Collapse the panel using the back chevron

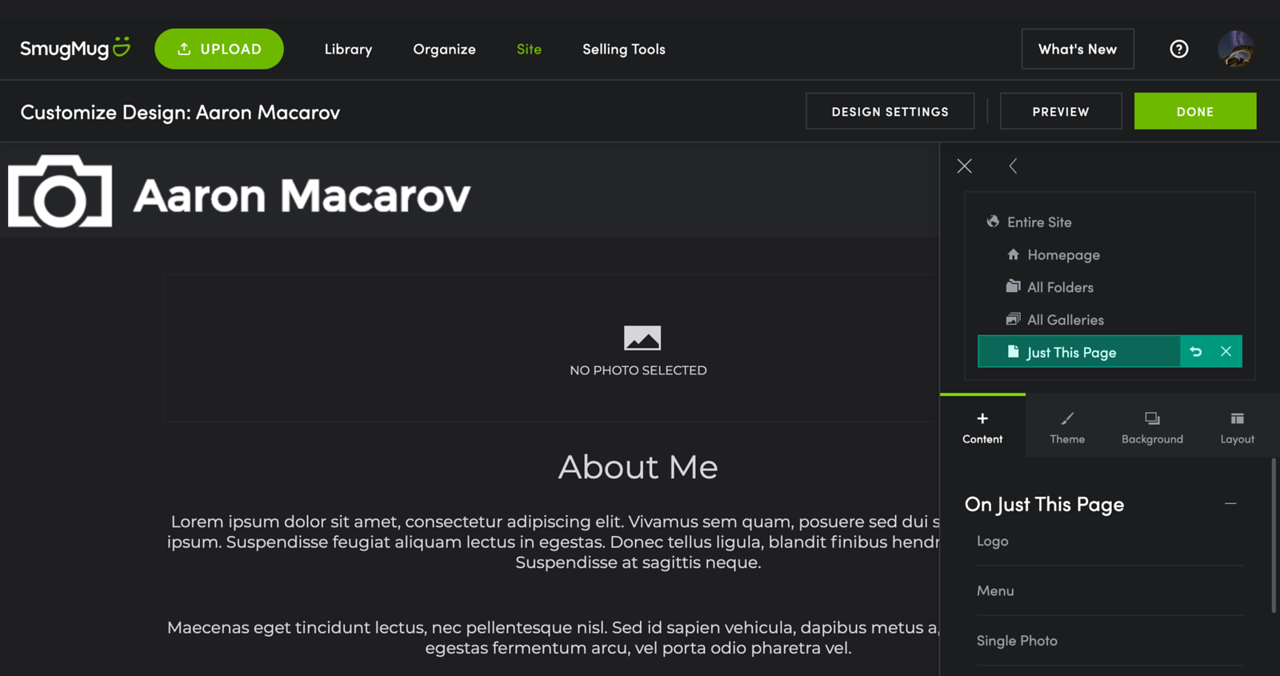(x=1013, y=166)
